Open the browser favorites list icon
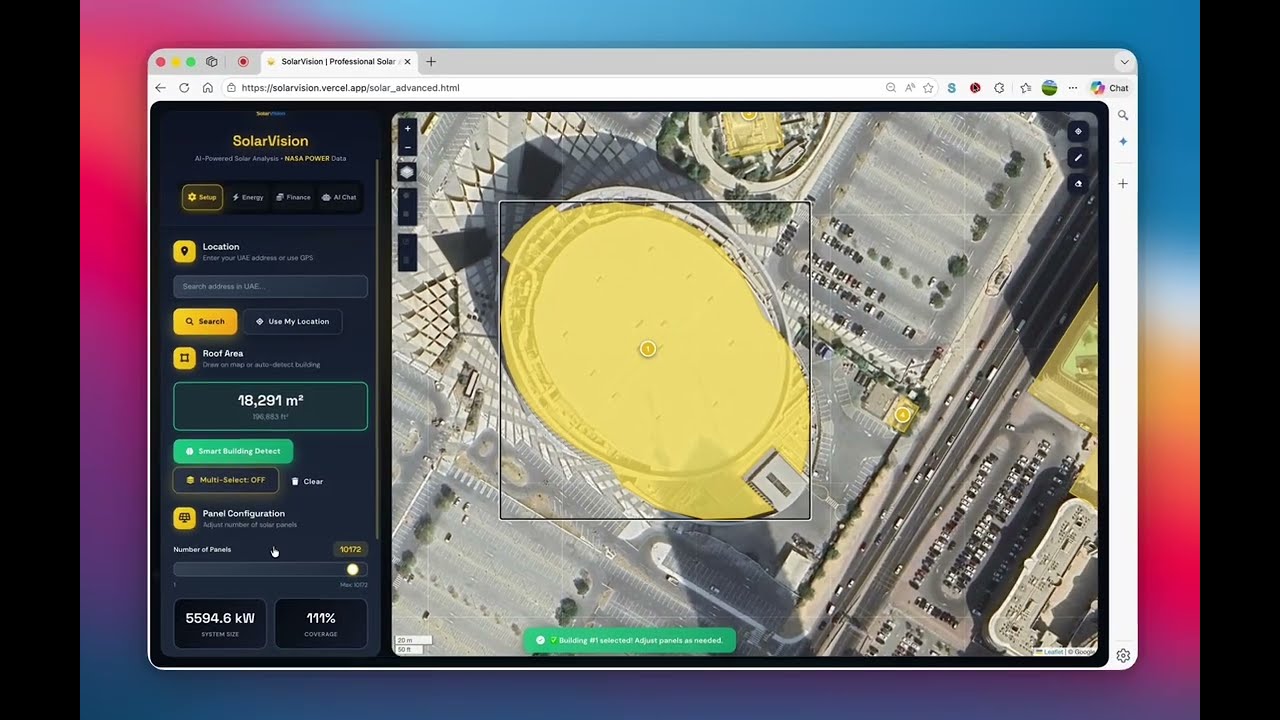This screenshot has width=1280, height=720. coord(1025,88)
